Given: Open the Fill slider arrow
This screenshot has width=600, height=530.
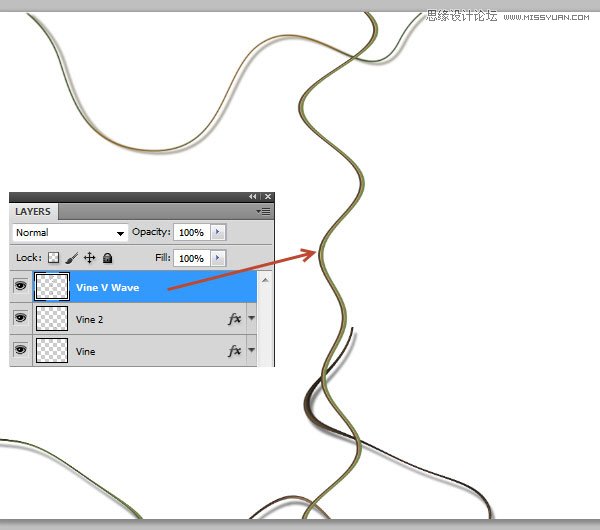Looking at the screenshot, I should 218,258.
